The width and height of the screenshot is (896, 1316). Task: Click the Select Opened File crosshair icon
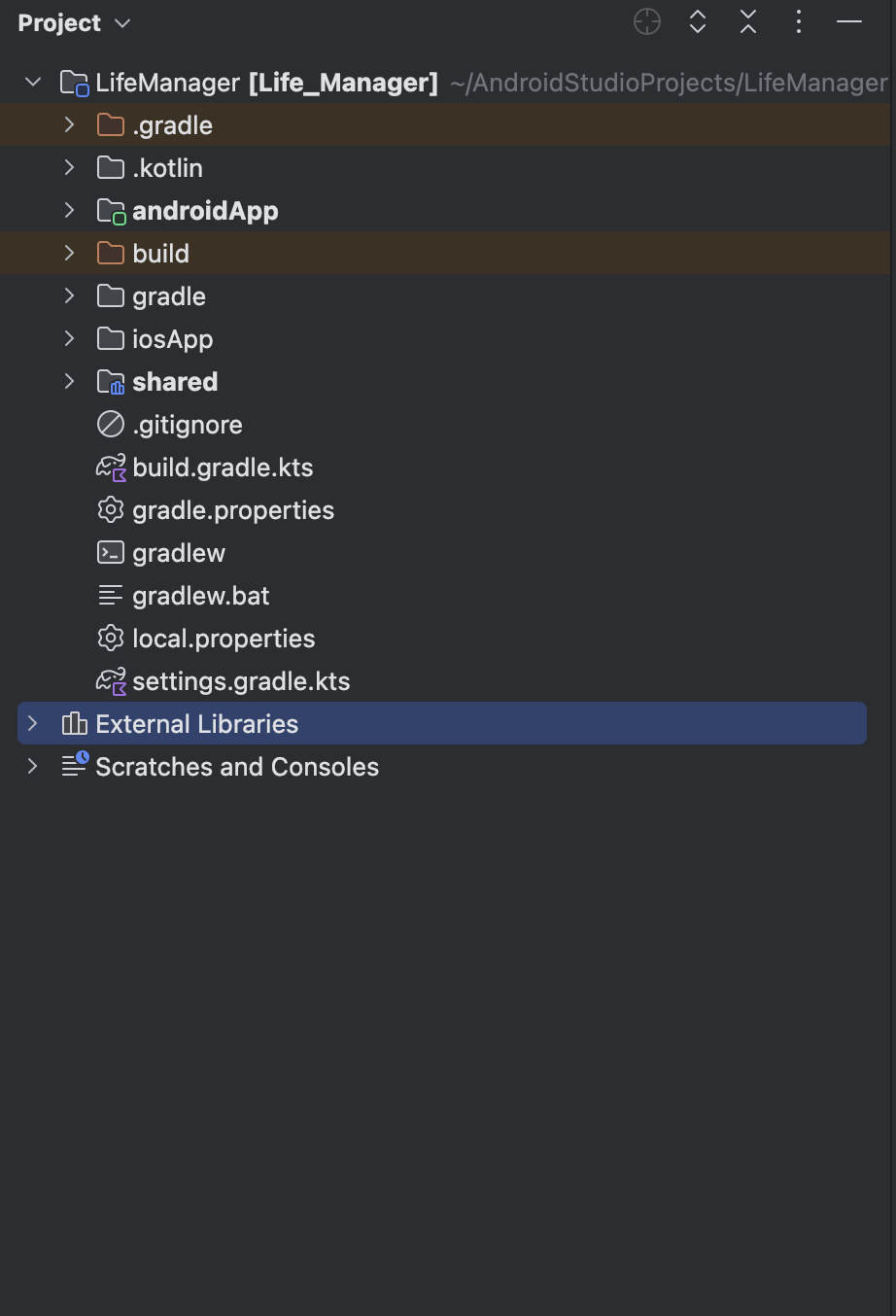(647, 22)
